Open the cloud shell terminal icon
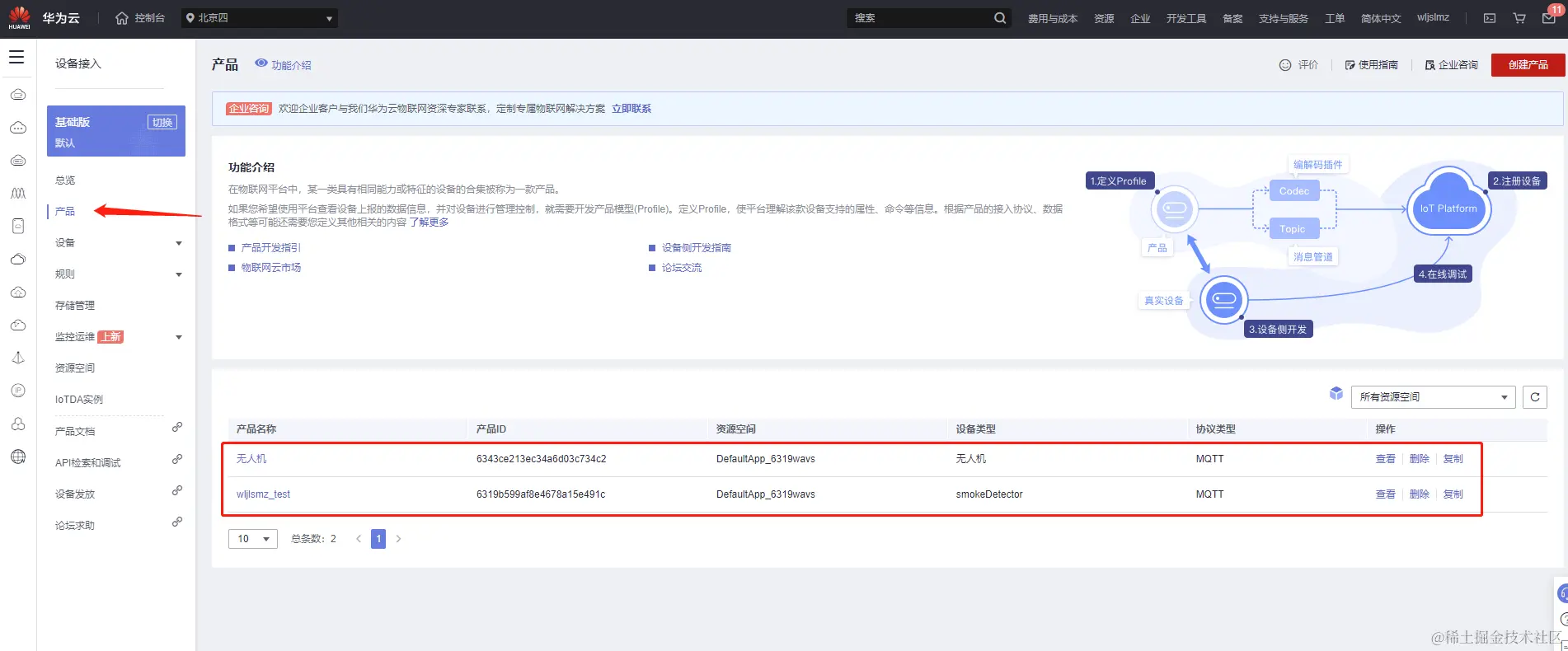This screenshot has height=651, width=1568. pos(1490,18)
